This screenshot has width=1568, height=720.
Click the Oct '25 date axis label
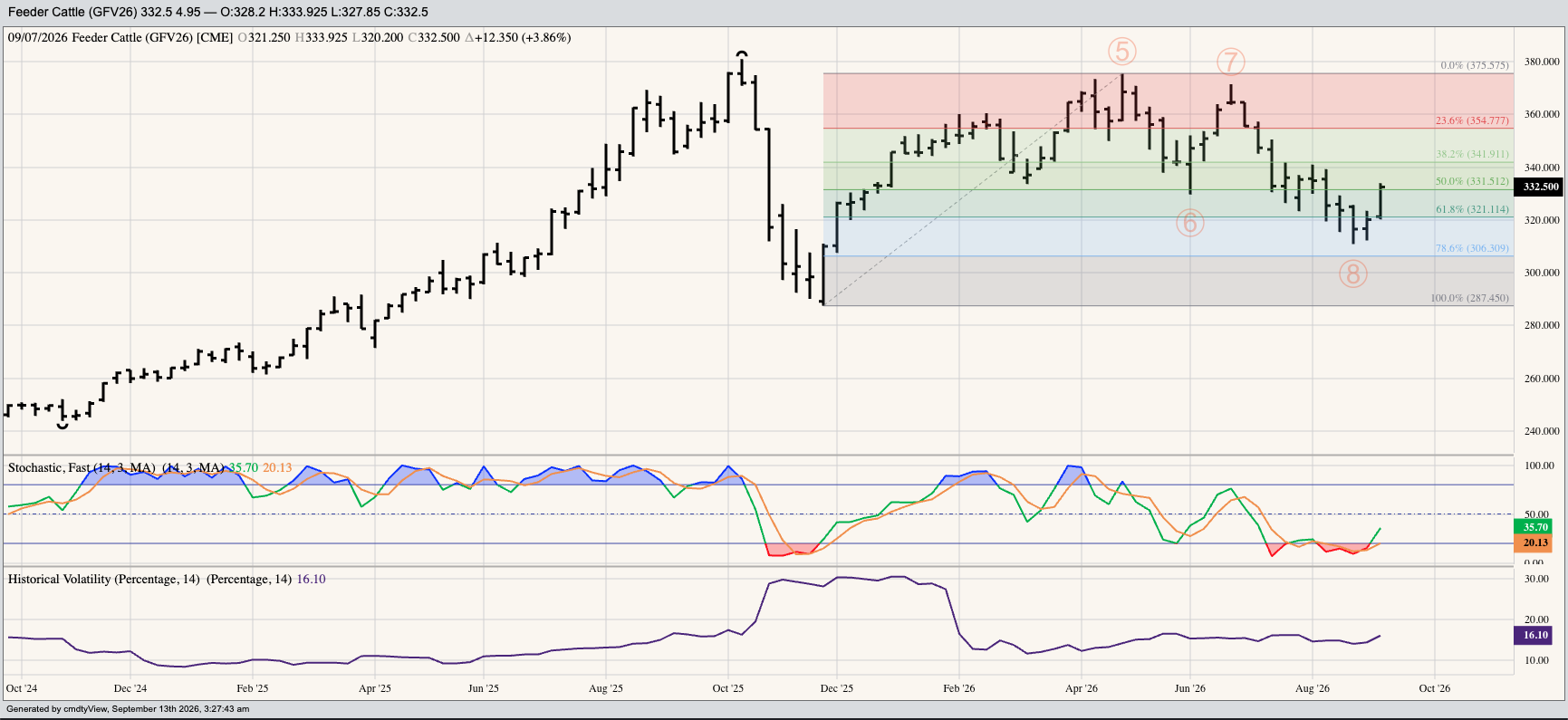point(727,688)
